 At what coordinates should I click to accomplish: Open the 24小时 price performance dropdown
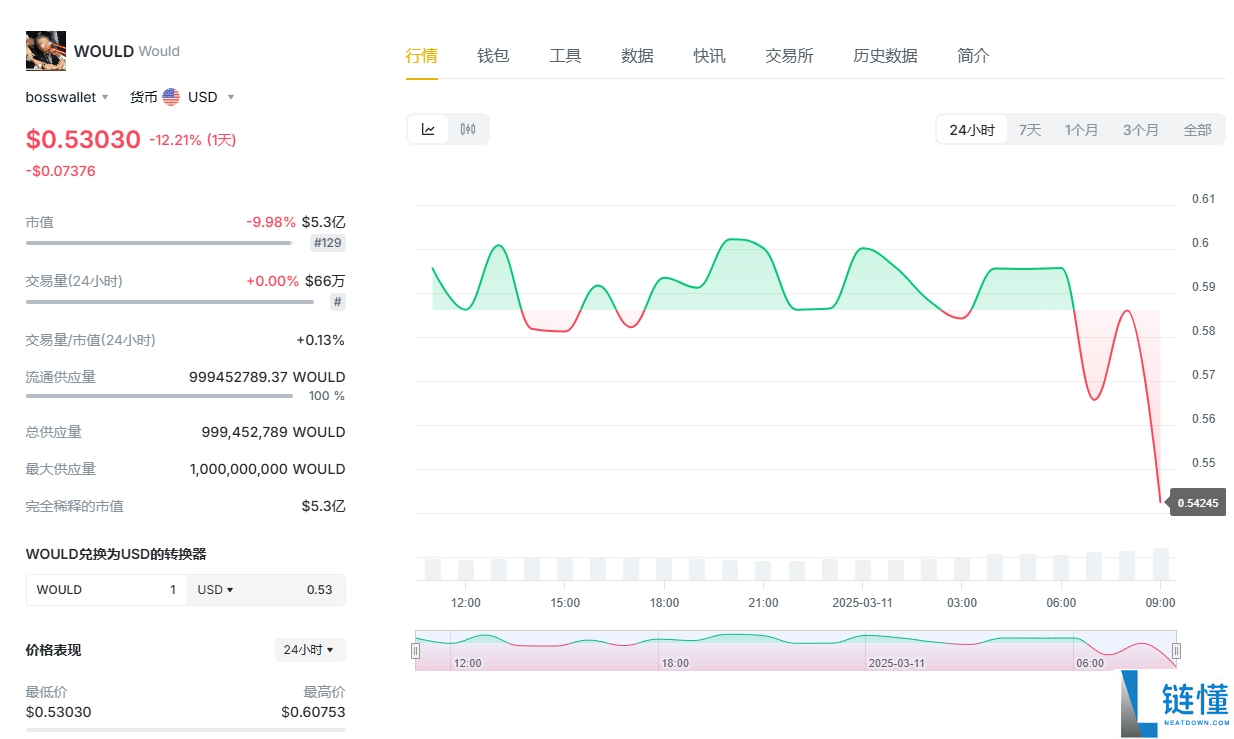pyautogui.click(x=310, y=650)
